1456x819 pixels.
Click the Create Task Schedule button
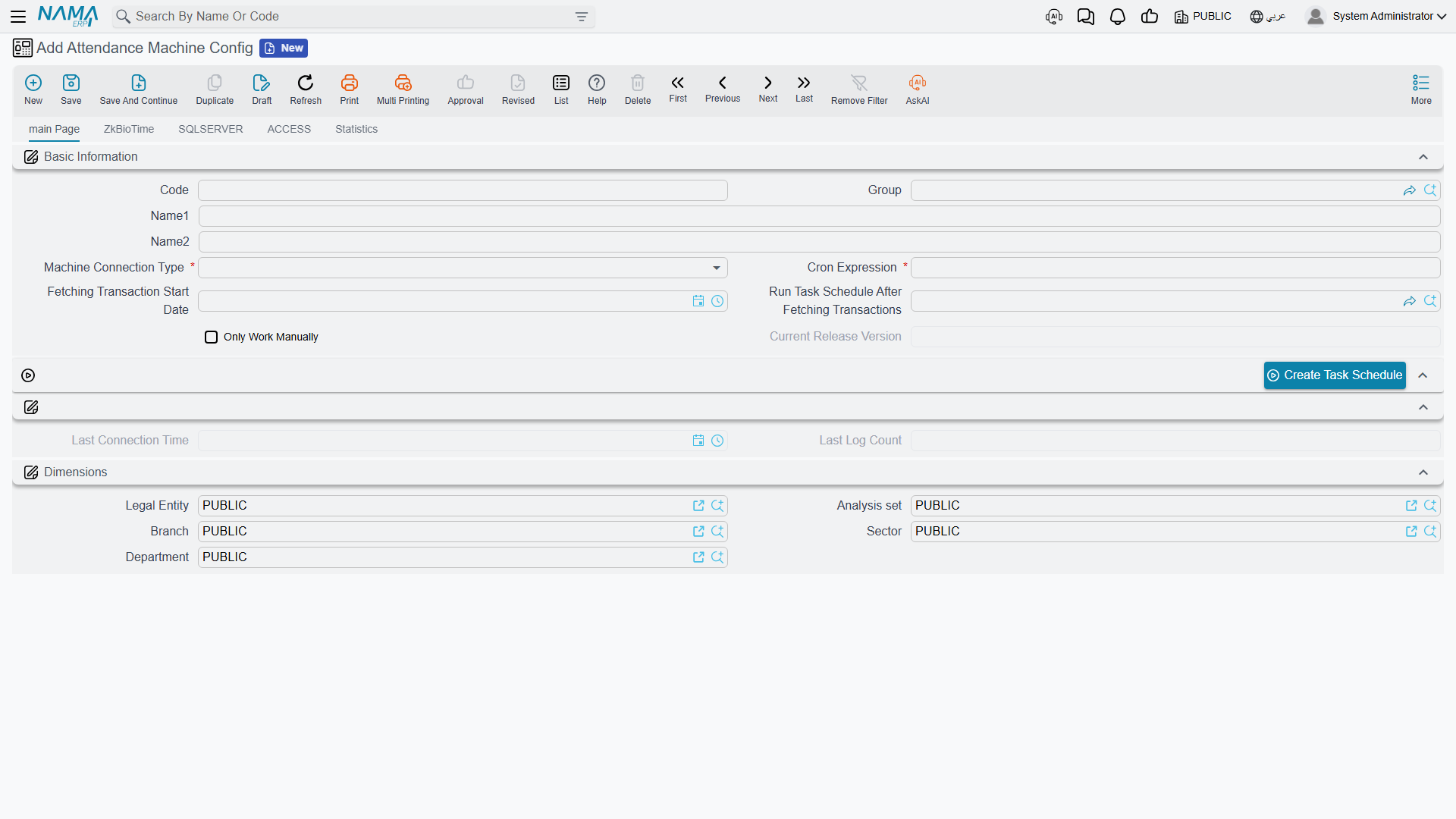(x=1335, y=375)
